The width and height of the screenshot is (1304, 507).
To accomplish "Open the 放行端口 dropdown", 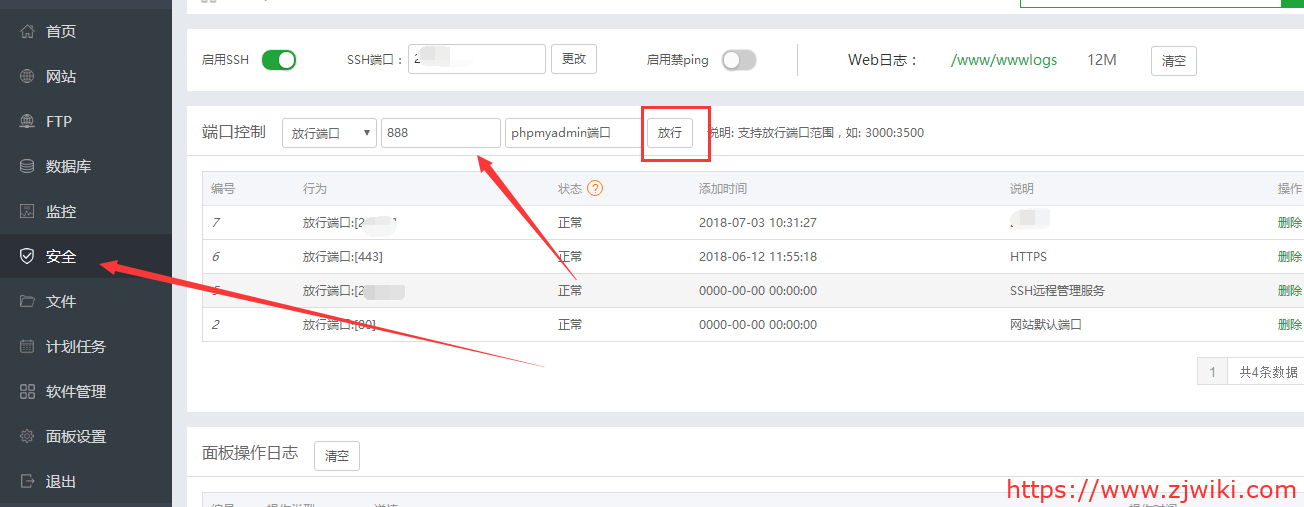I will click(329, 133).
